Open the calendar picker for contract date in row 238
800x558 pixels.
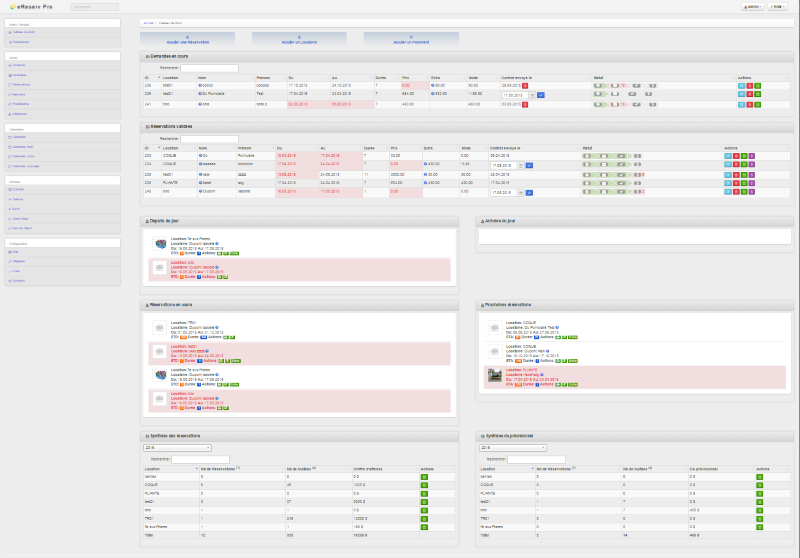tap(532, 95)
